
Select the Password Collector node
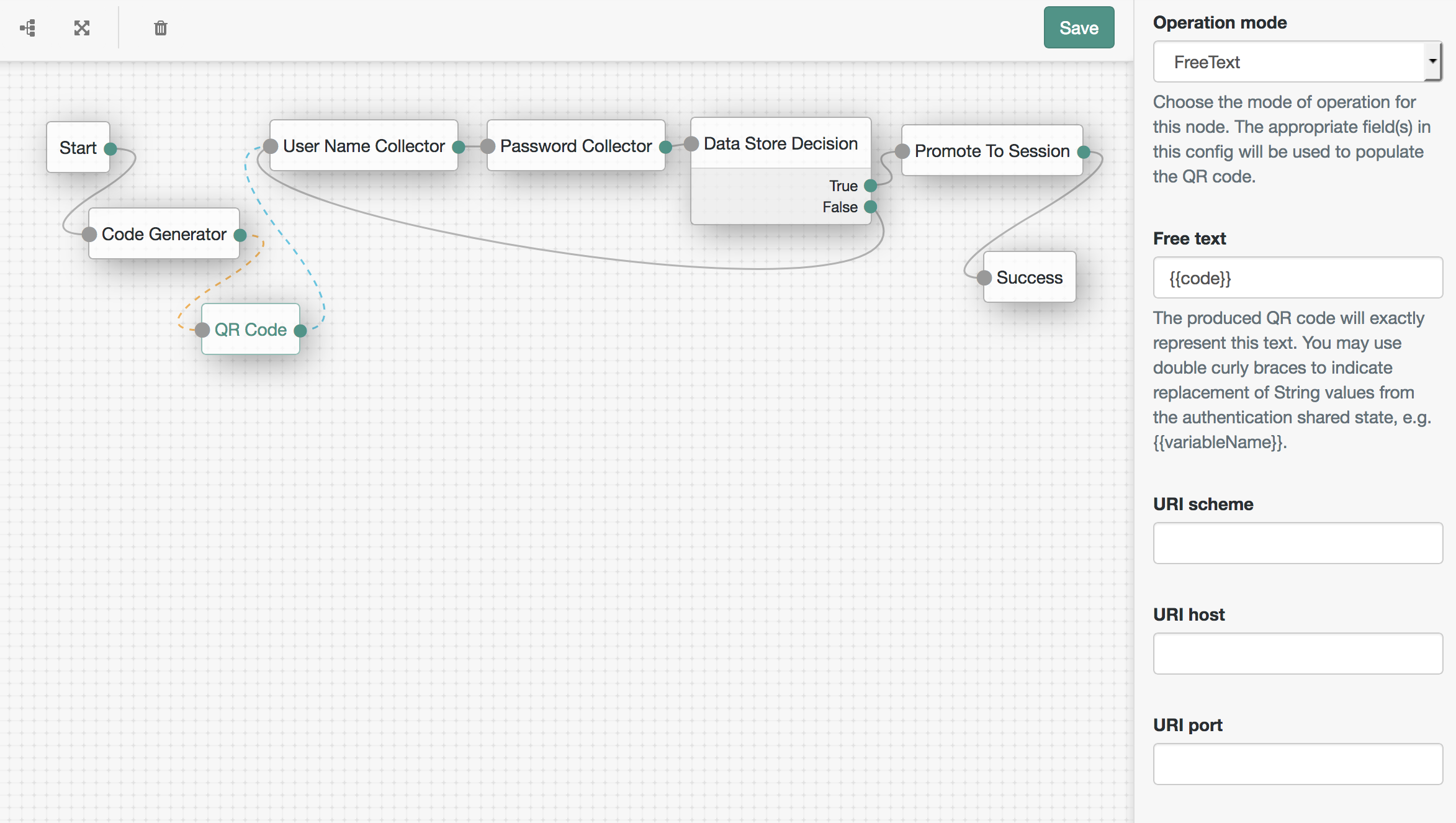click(576, 146)
